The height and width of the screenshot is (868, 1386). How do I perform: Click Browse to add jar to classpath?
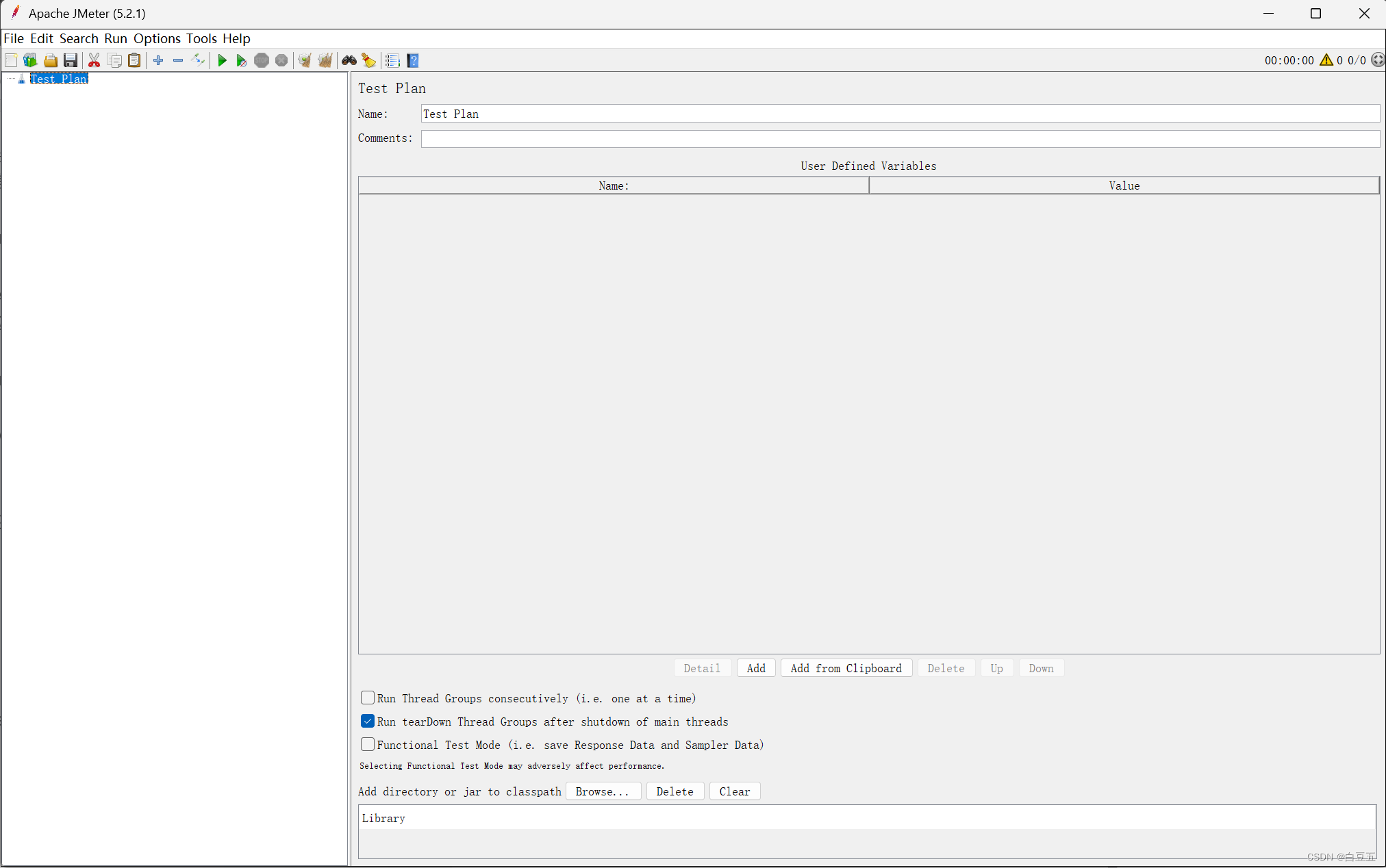point(603,791)
